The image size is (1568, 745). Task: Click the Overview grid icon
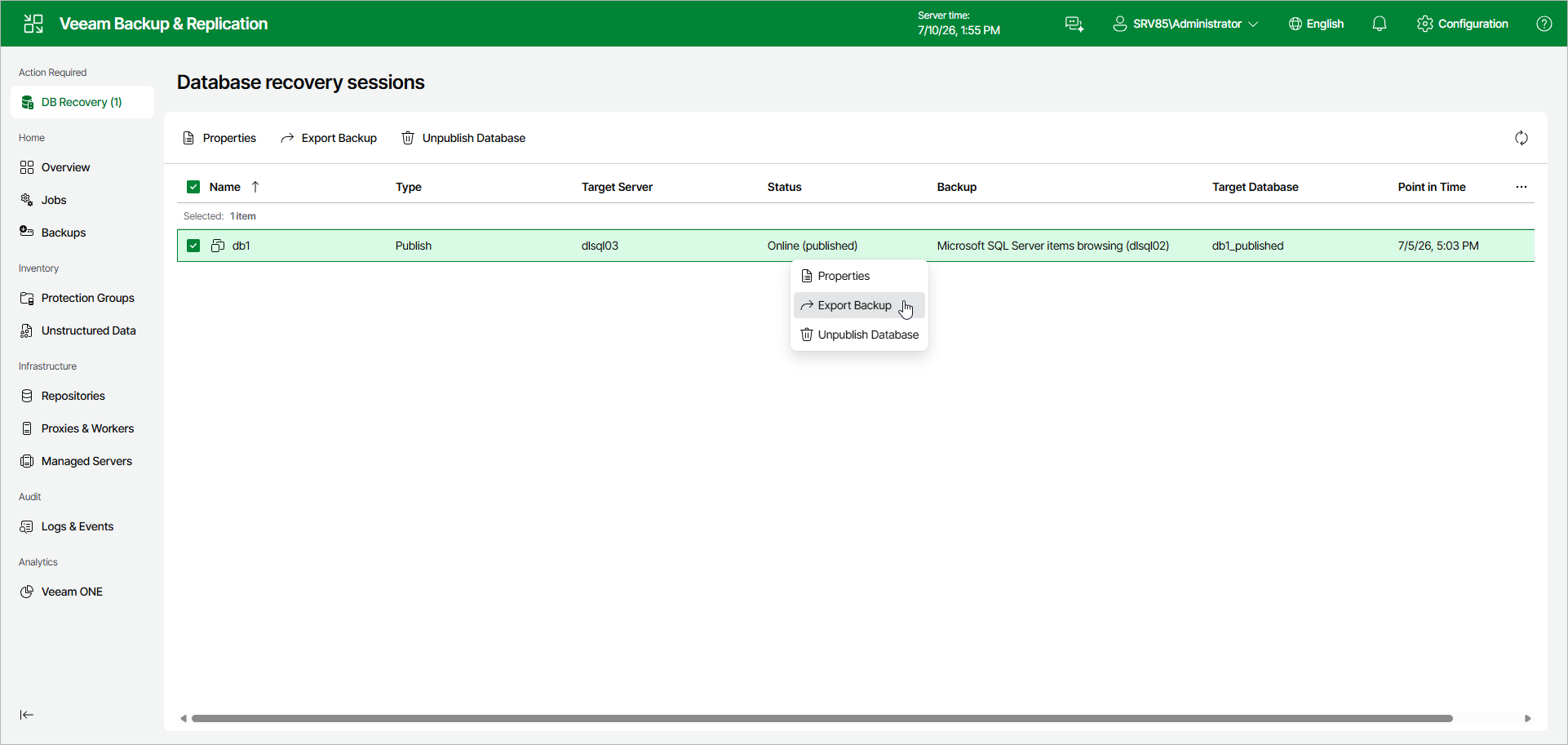click(27, 167)
